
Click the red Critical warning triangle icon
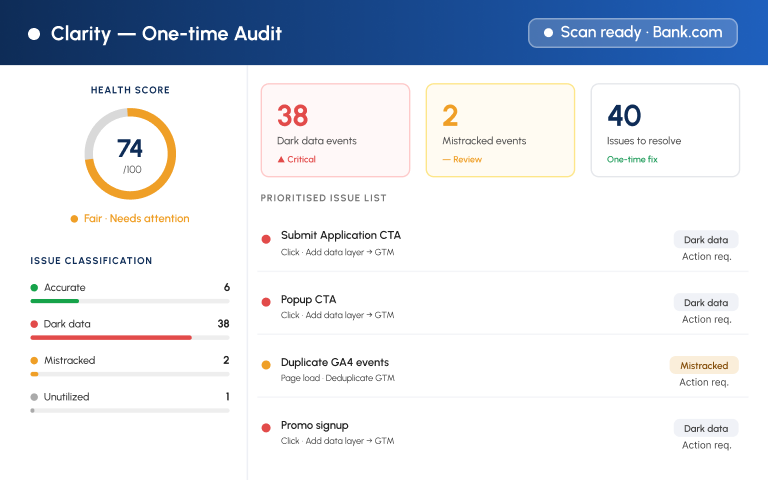coord(281,159)
